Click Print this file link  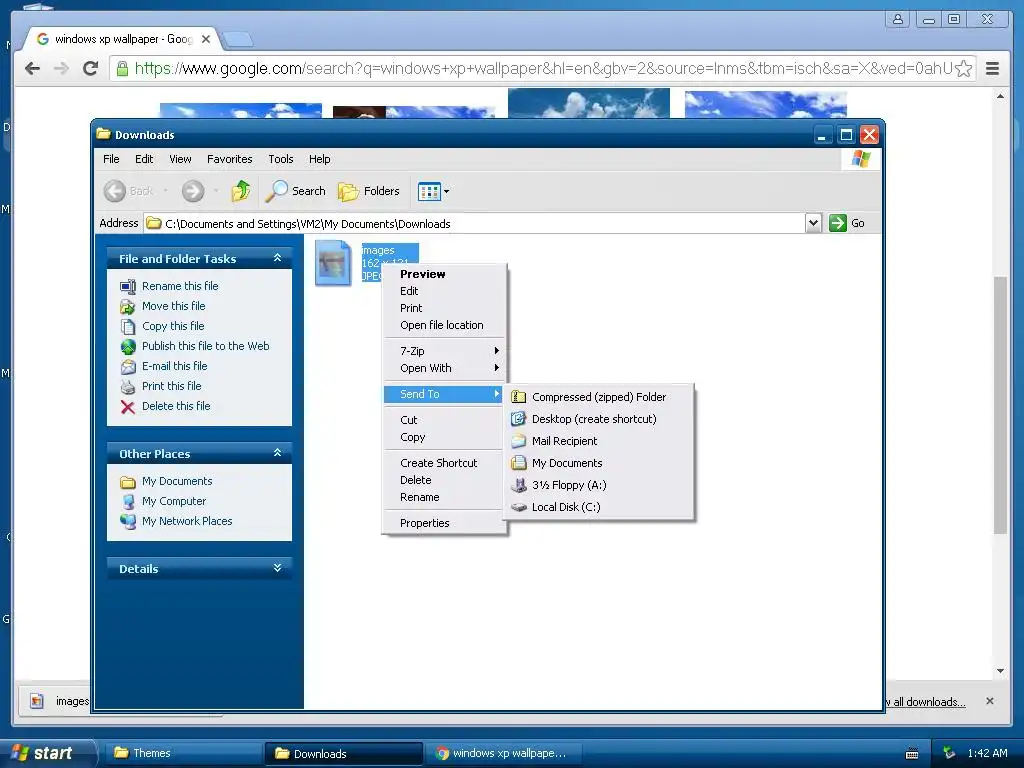pyautogui.click(x=172, y=386)
